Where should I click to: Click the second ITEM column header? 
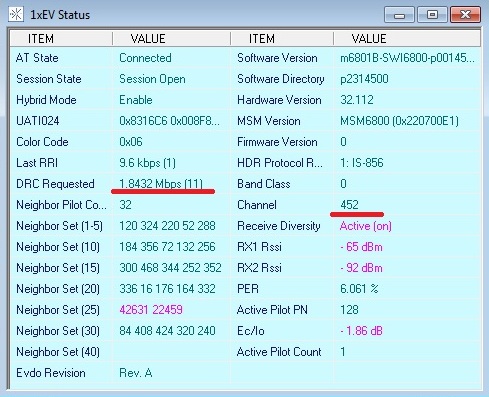282,39
